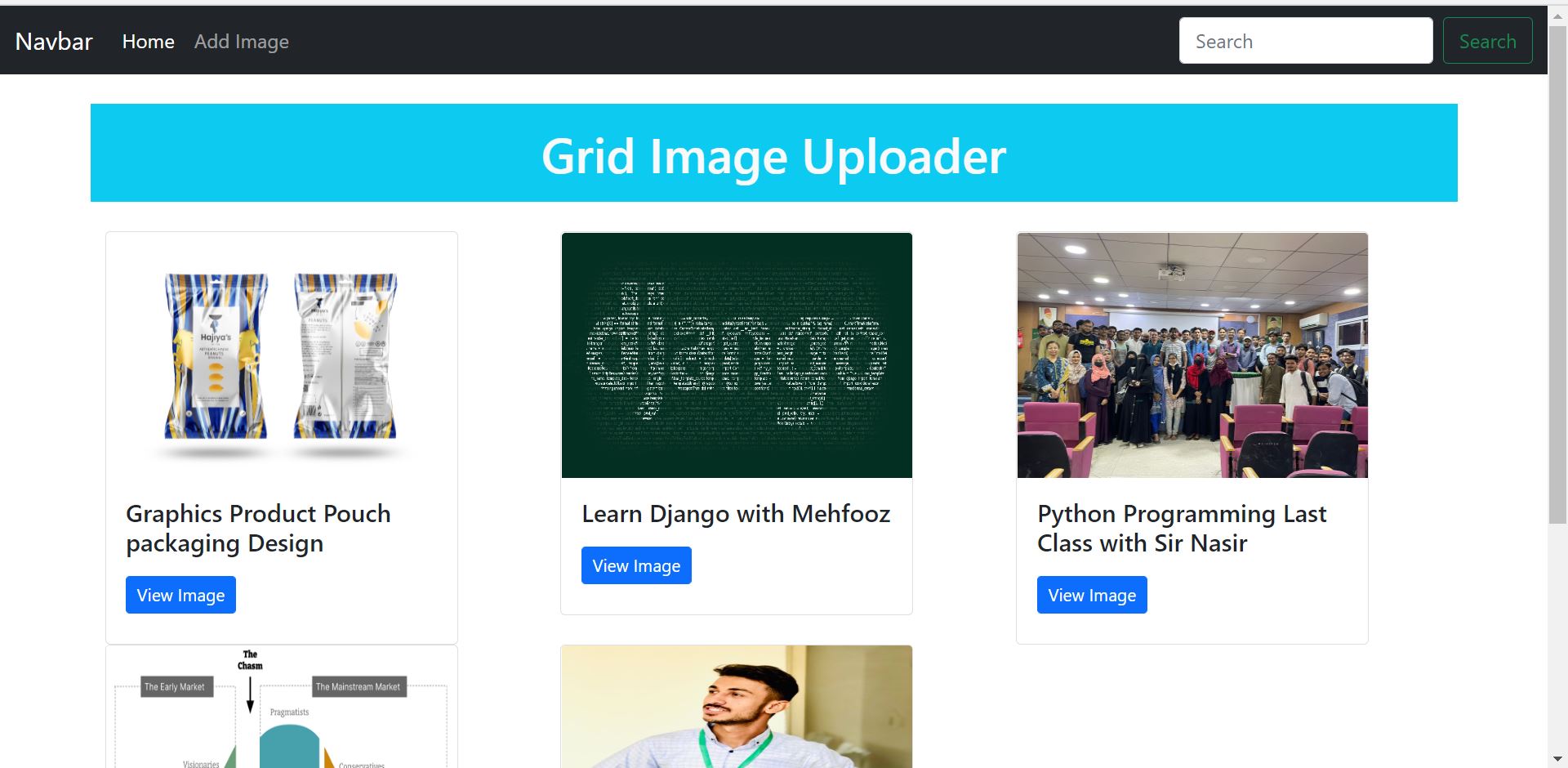Select the Learn Django with Mehfooz title
Image resolution: width=1568 pixels, height=768 pixels.
pos(735,513)
